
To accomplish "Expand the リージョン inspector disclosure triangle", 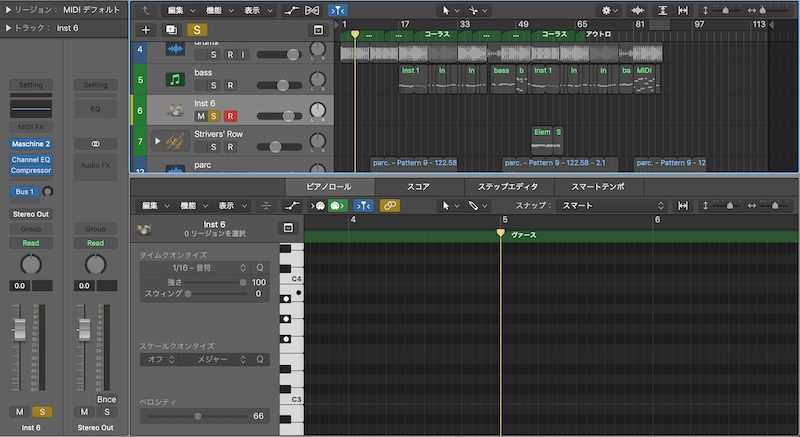I will (x=8, y=10).
